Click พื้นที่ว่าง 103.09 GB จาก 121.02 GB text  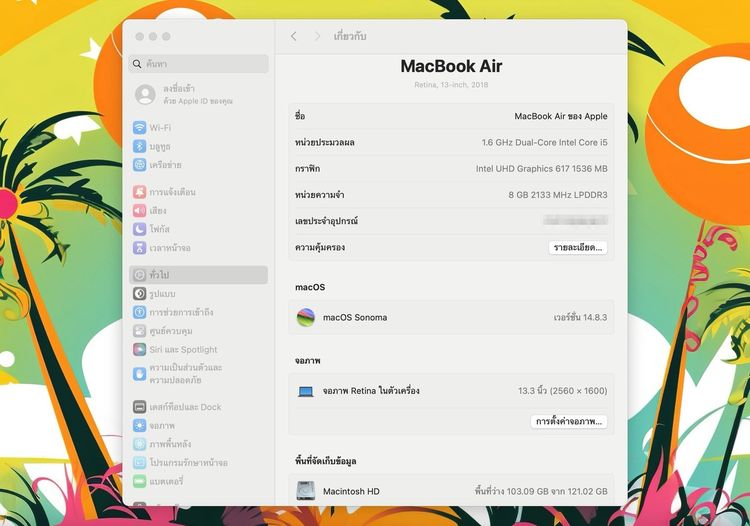pos(541,491)
